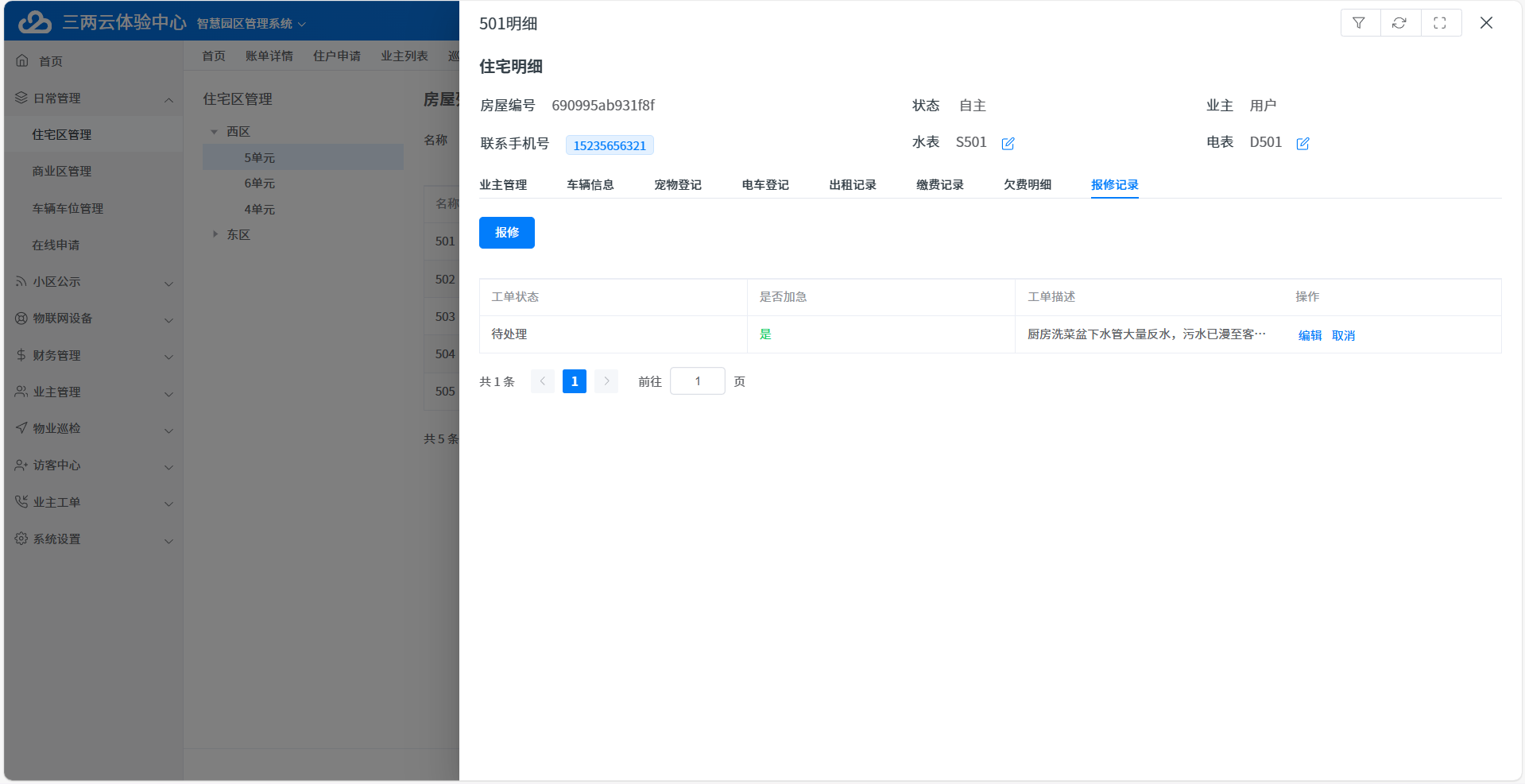Click 编辑 on the pending work order

(x=1310, y=334)
